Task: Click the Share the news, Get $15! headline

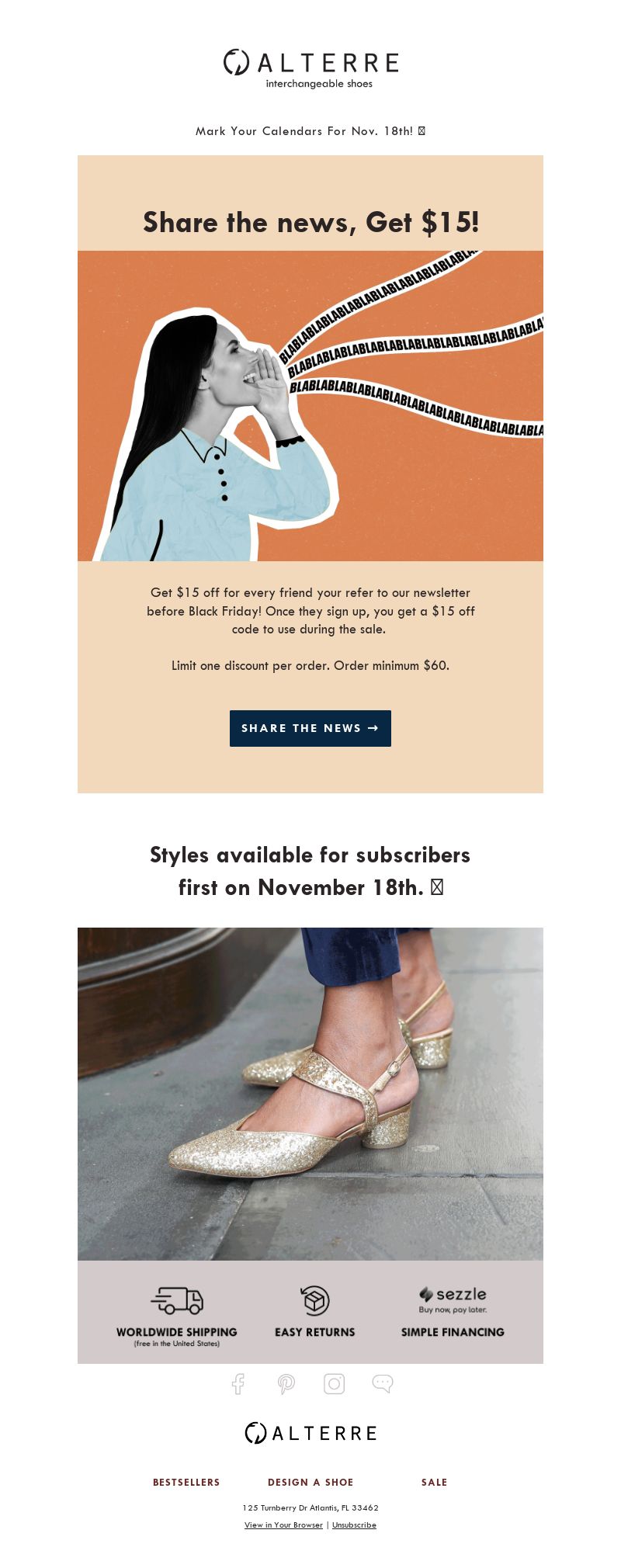Action: [310, 223]
